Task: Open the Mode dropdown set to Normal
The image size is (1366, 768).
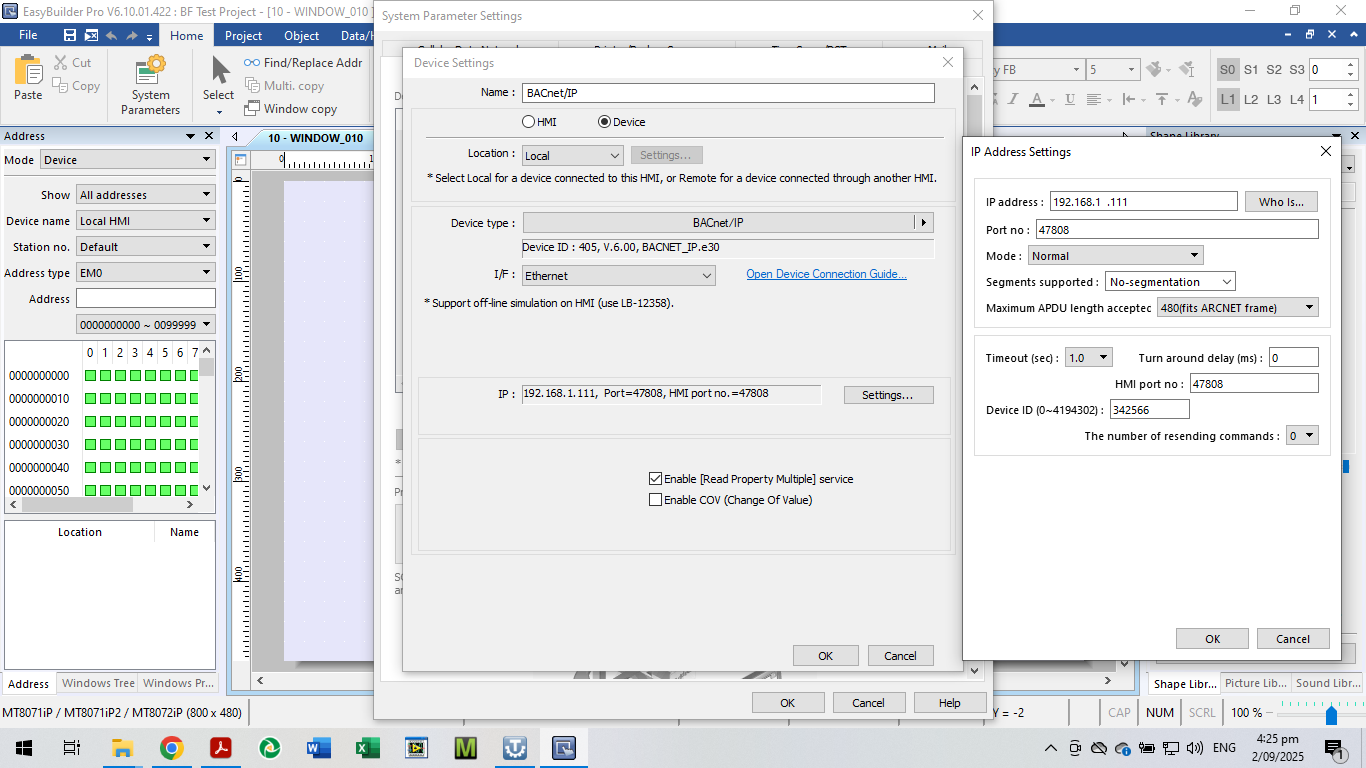Action: pyautogui.click(x=1115, y=256)
